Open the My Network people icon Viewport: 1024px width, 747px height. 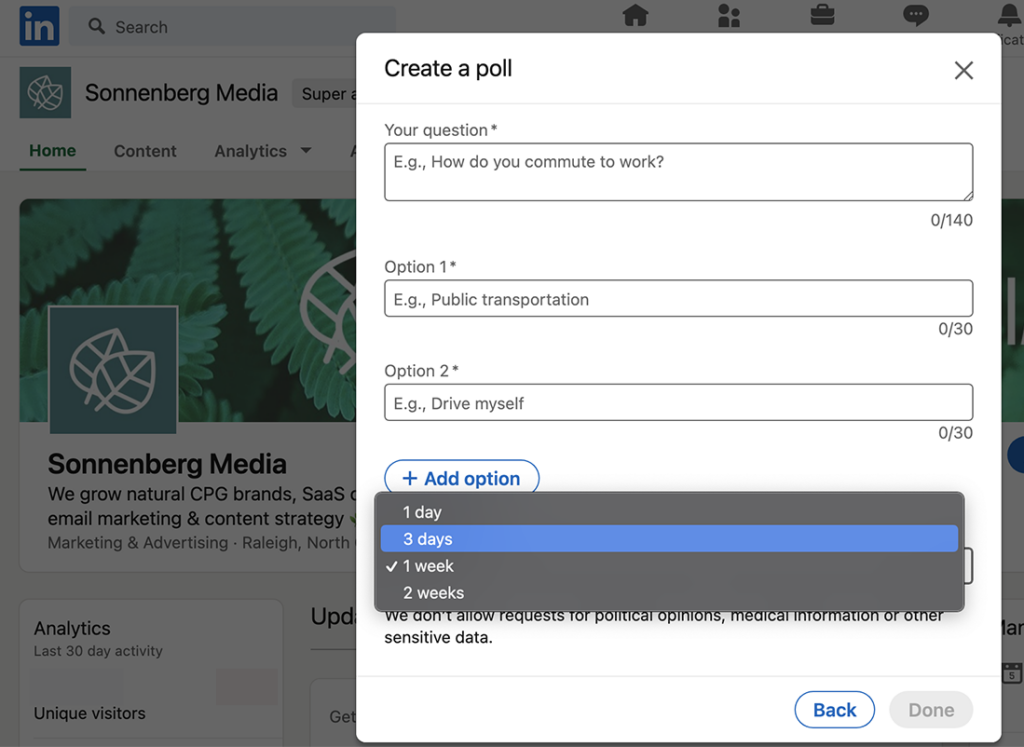(729, 15)
